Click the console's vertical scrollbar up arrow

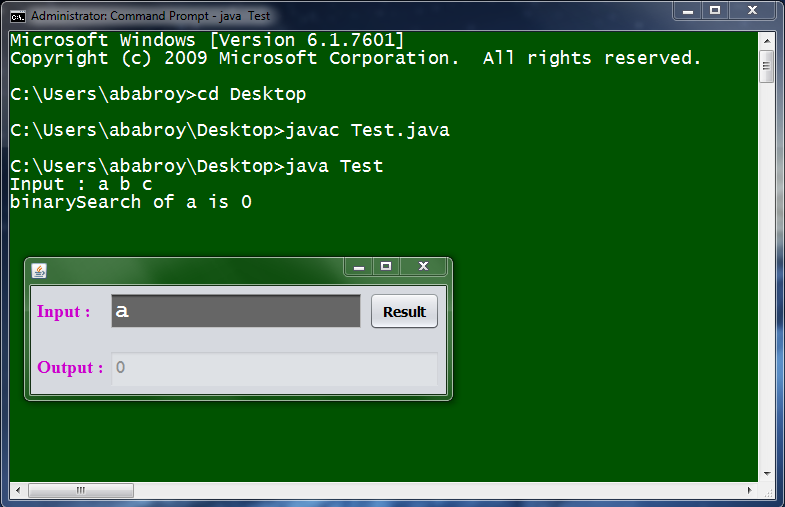click(x=767, y=41)
